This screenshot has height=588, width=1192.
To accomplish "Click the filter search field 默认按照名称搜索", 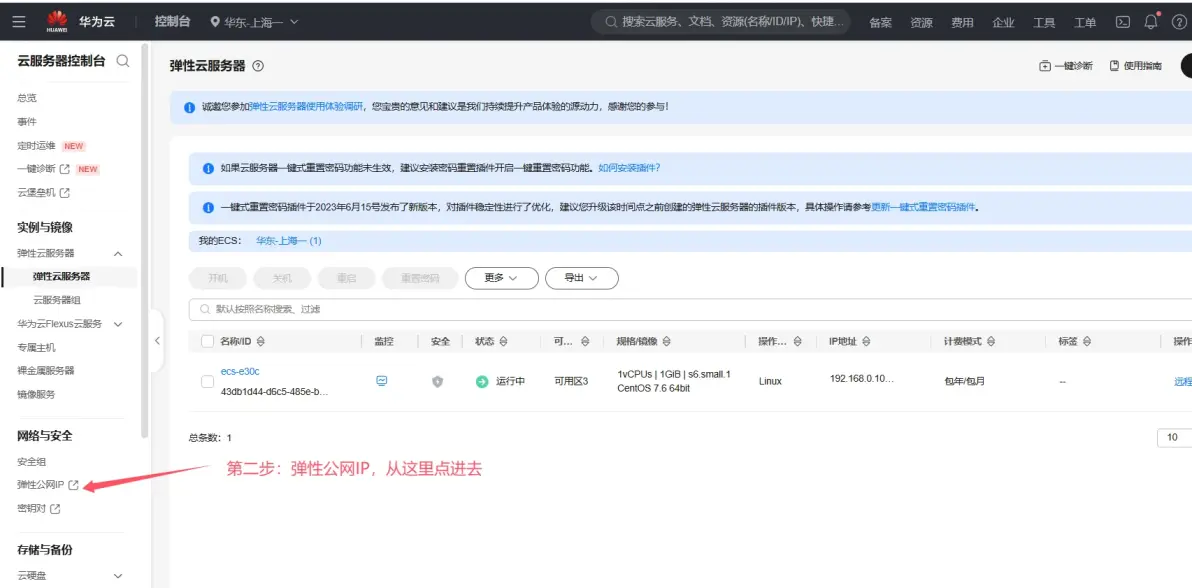I will [x=690, y=310].
